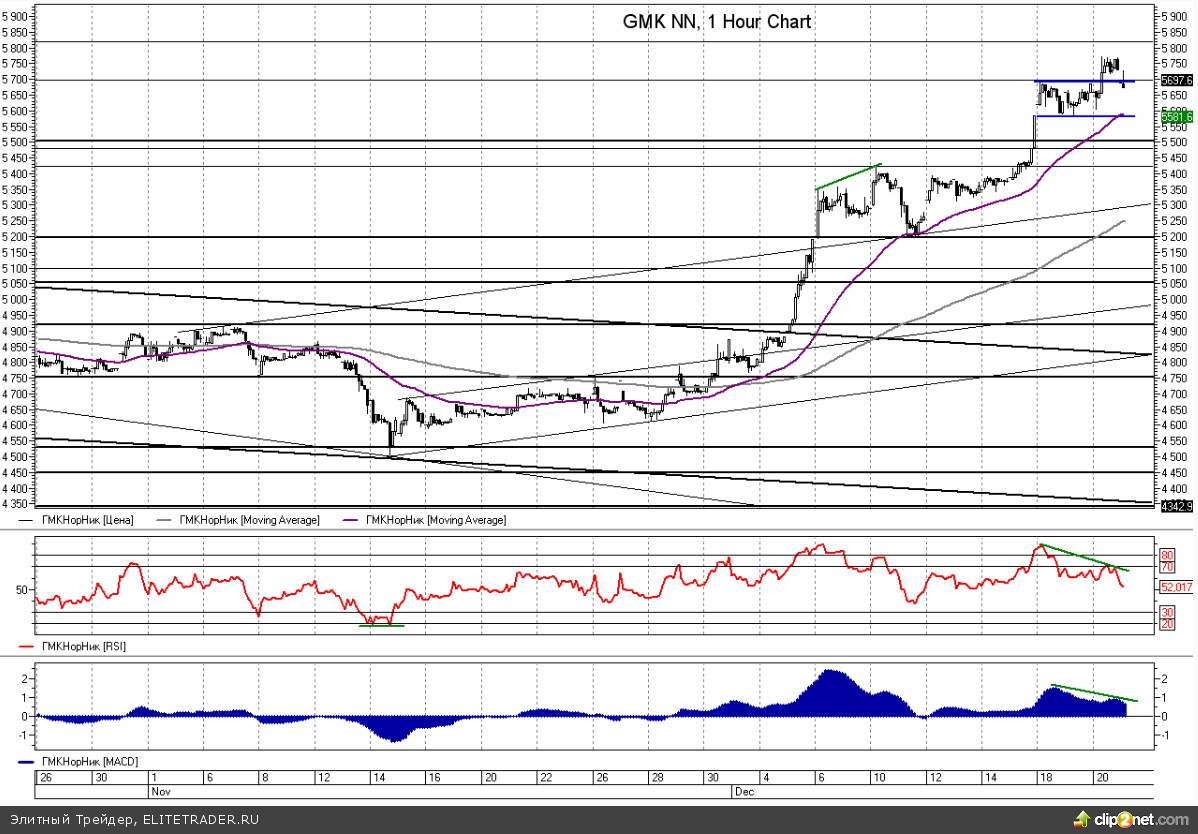Click the Dec month label on time axis
Screen dimensions: 1198x834
click(743, 790)
